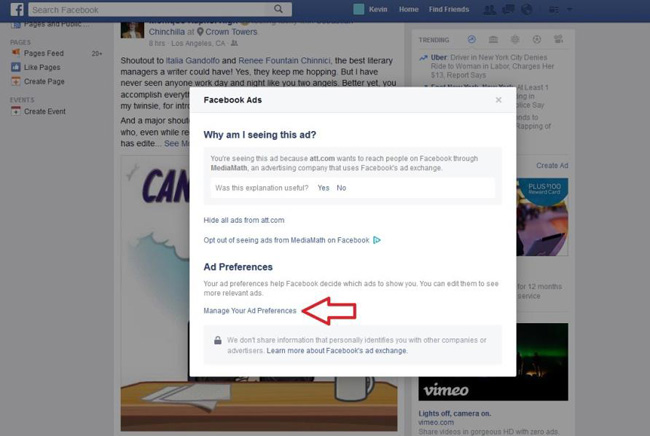This screenshot has height=436, width=650.
Task: Click the Facebook logo icon
Action: tap(17, 9)
